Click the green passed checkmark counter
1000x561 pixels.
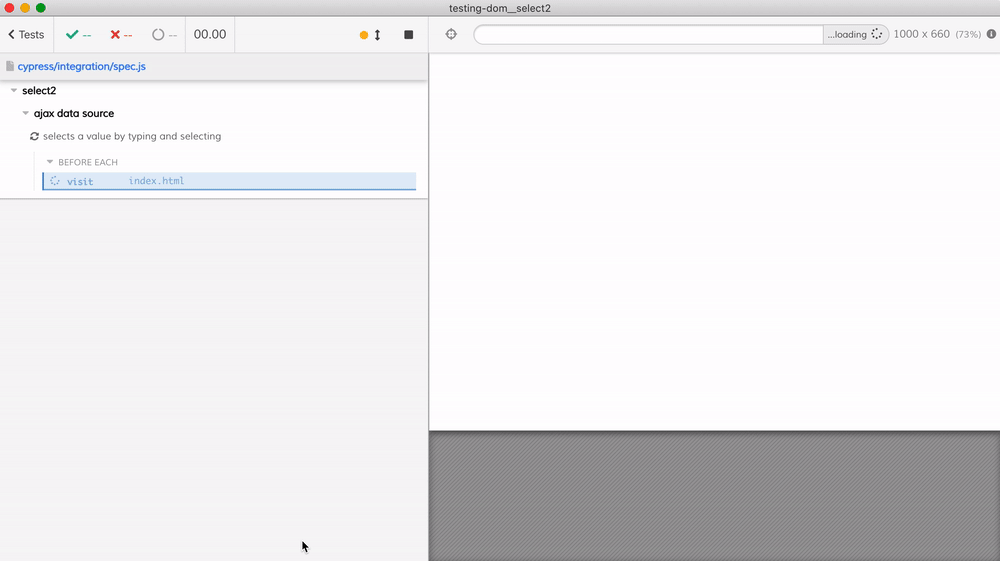coord(78,34)
